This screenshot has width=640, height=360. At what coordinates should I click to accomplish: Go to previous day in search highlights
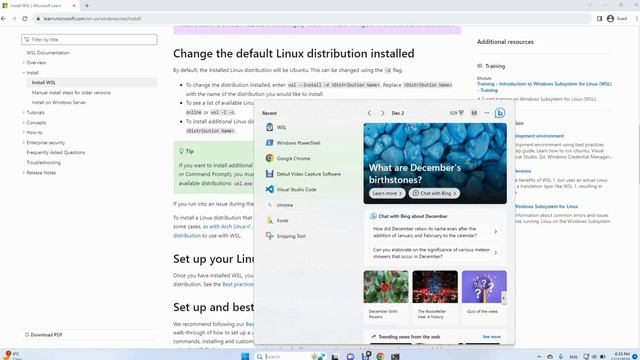369,113
